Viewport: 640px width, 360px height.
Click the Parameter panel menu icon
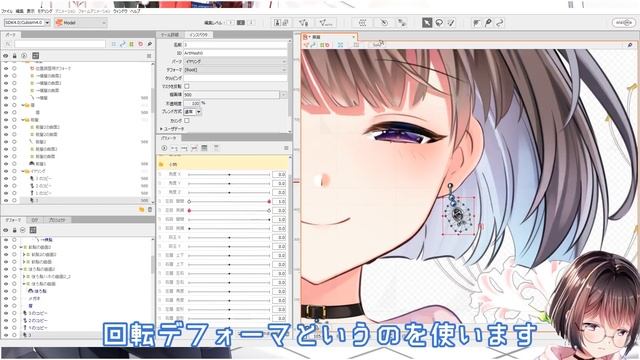point(286,148)
